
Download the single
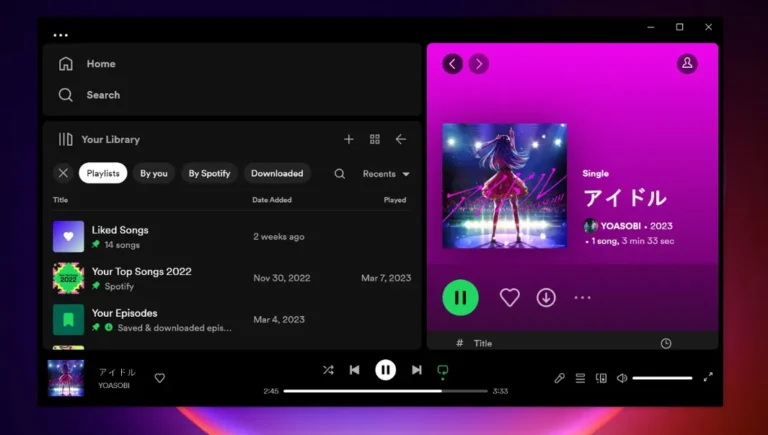pos(546,297)
